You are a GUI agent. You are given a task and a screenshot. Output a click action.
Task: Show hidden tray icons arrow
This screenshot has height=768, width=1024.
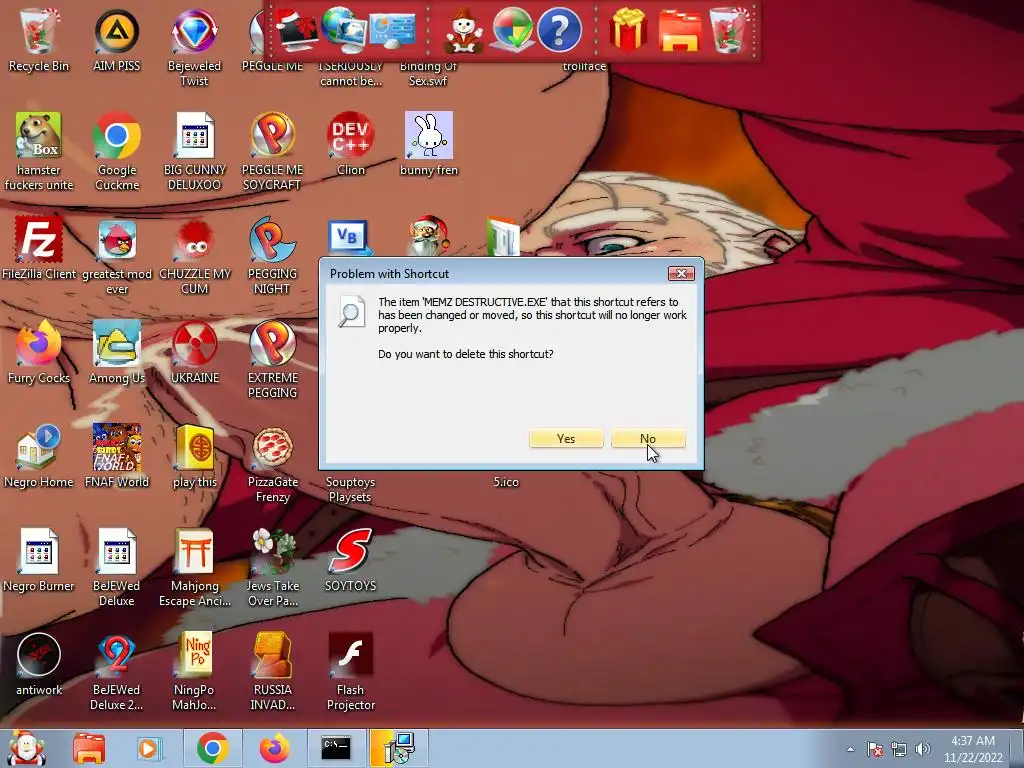pyautogui.click(x=850, y=749)
